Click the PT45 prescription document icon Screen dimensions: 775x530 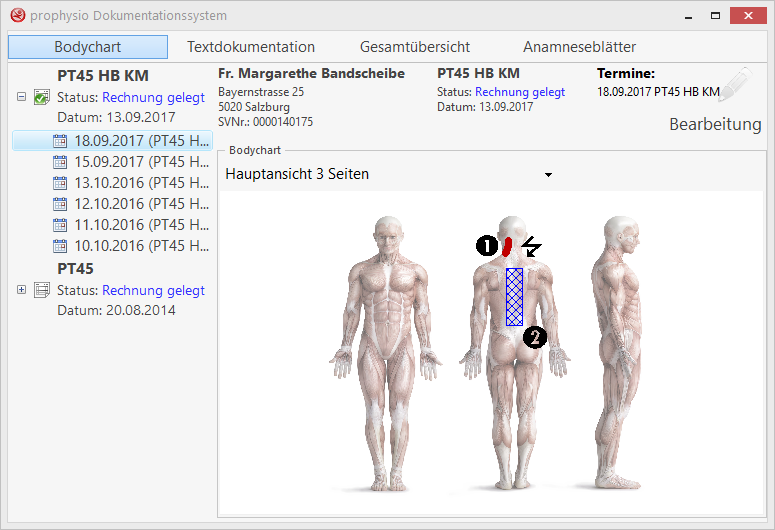pyautogui.click(x=42, y=290)
